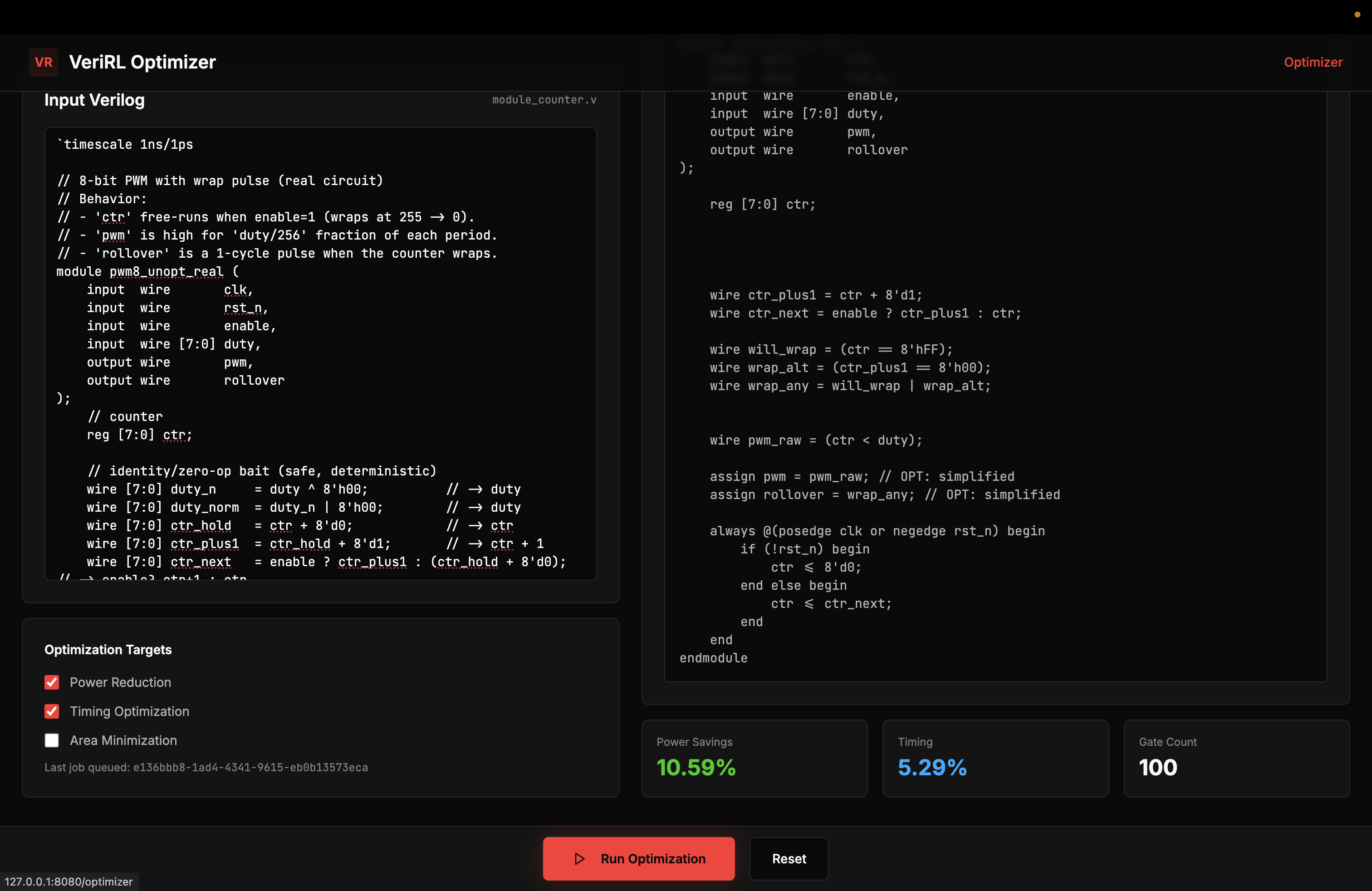Screen dimensions: 1372x891
Task: Click the Gate Count 100 card
Action: click(1236, 758)
